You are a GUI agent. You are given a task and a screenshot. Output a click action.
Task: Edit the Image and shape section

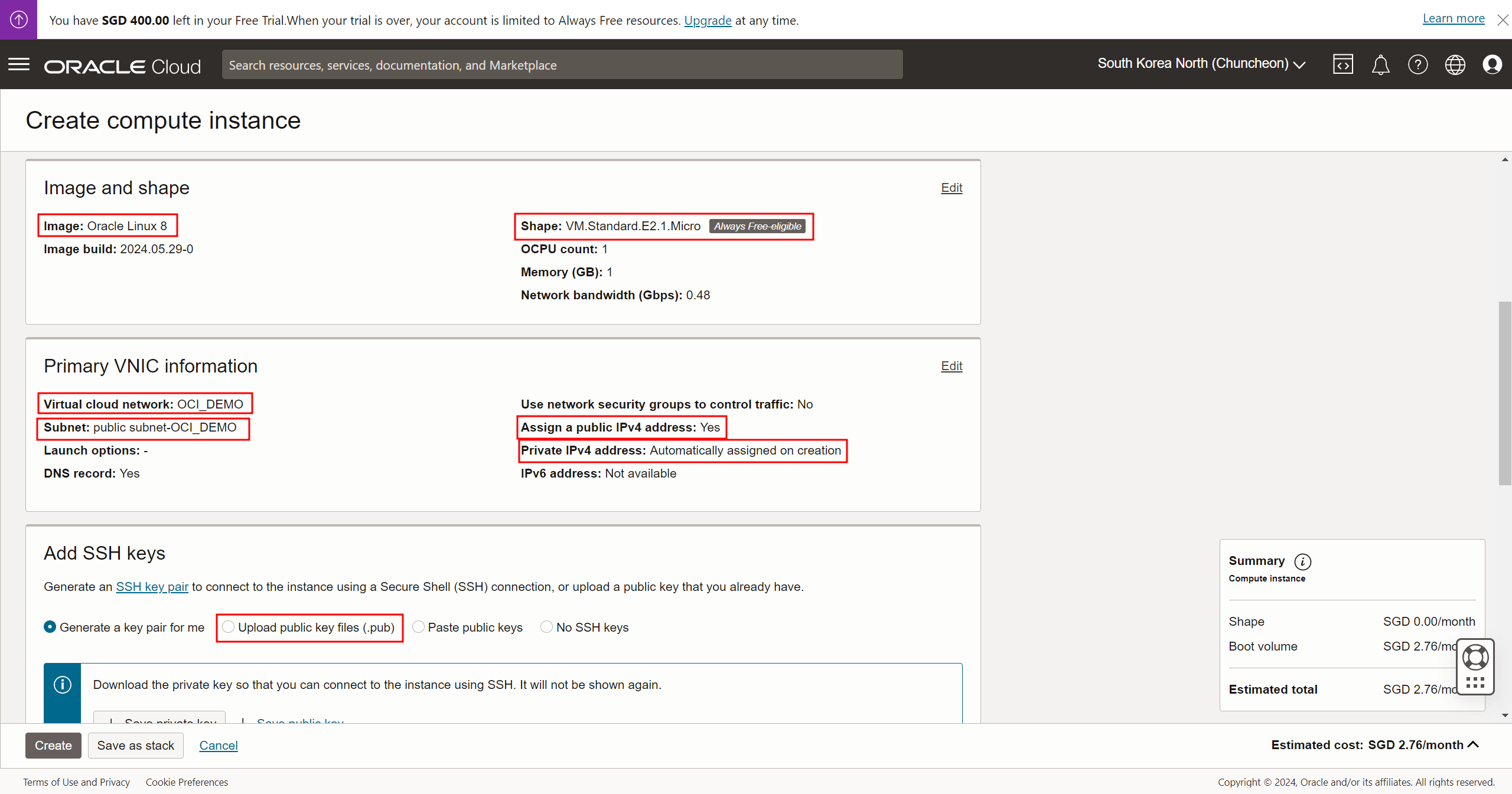(951, 188)
